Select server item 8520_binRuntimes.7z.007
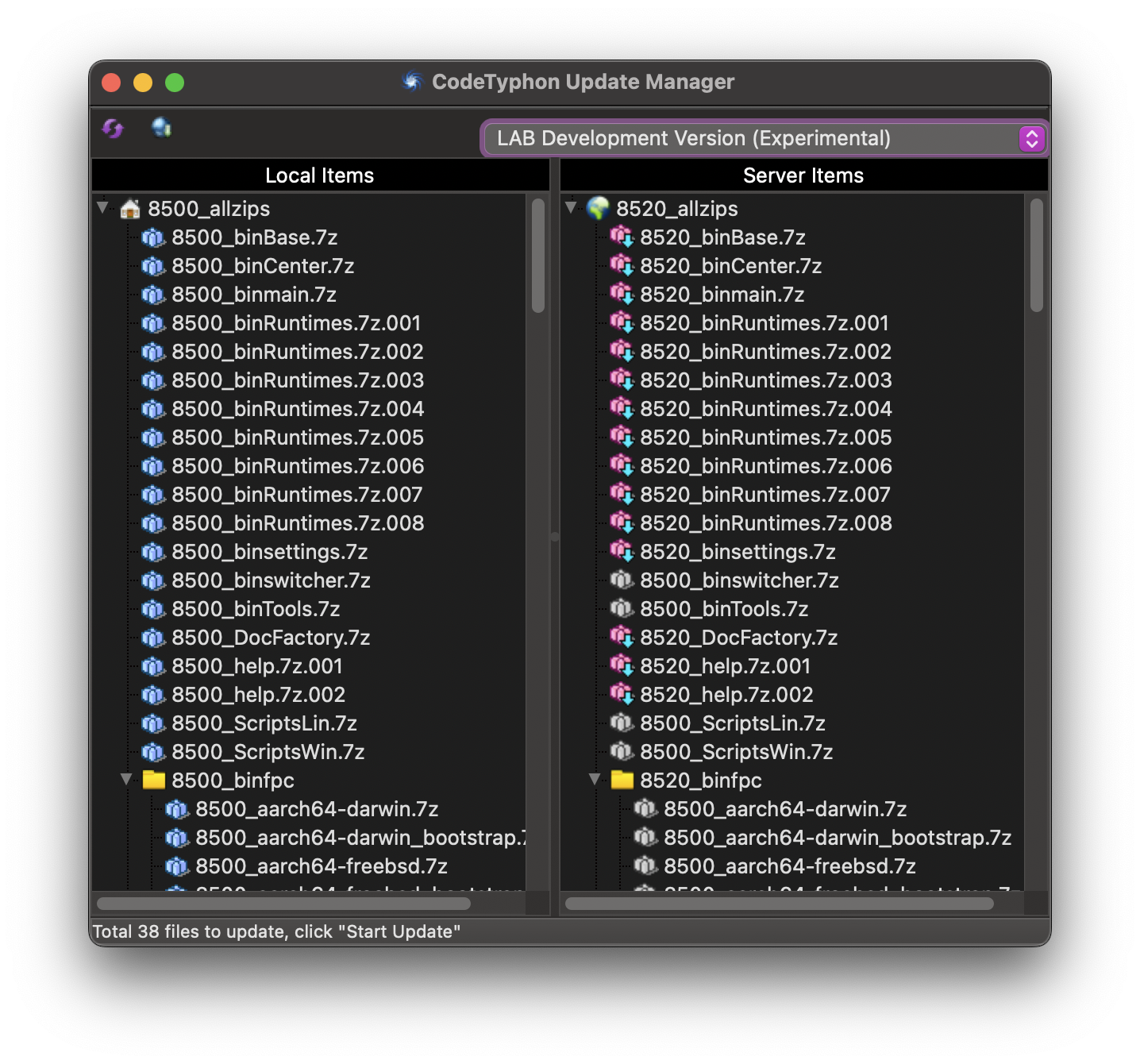1140x1064 pixels. [765, 495]
